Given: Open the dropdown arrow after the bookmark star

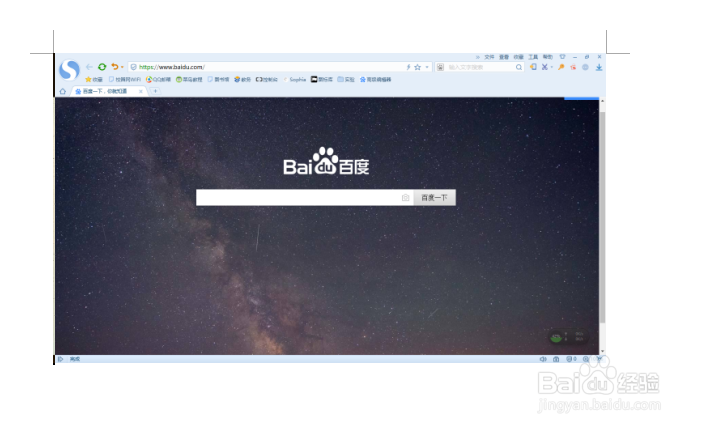Looking at the screenshot, I should pyautogui.click(x=427, y=67).
